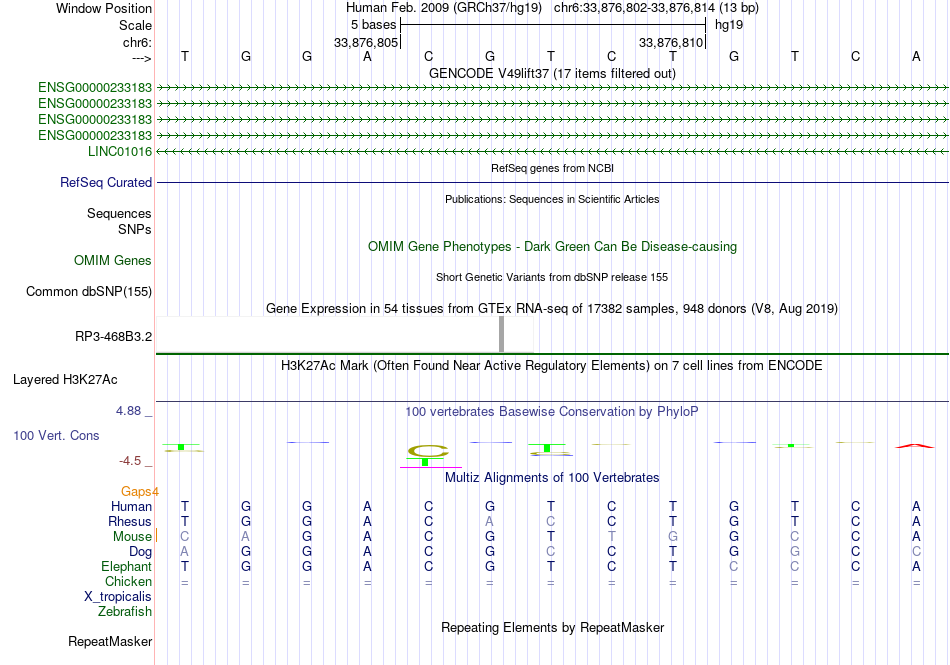
Task: Open Short Genetic Variants from dbSNP title
Action: click(552, 277)
